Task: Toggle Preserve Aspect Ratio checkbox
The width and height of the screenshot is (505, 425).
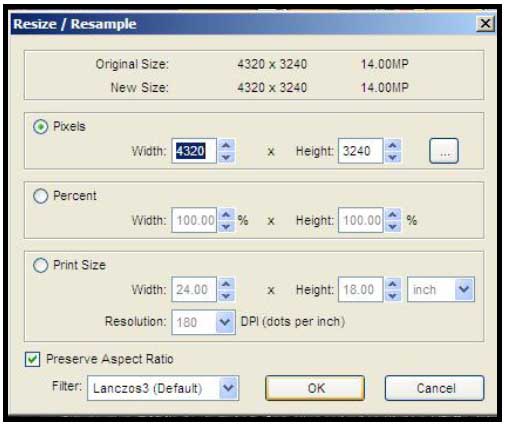Action: [x=33, y=359]
